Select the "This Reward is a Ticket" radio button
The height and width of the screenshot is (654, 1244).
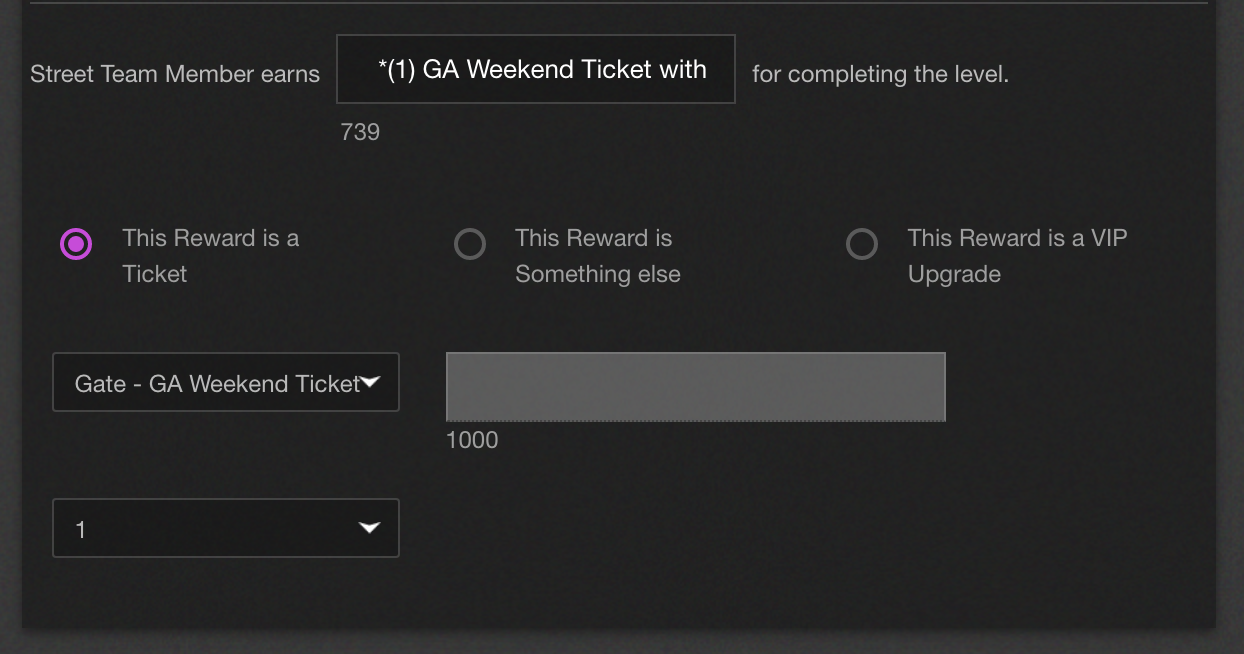(76, 244)
